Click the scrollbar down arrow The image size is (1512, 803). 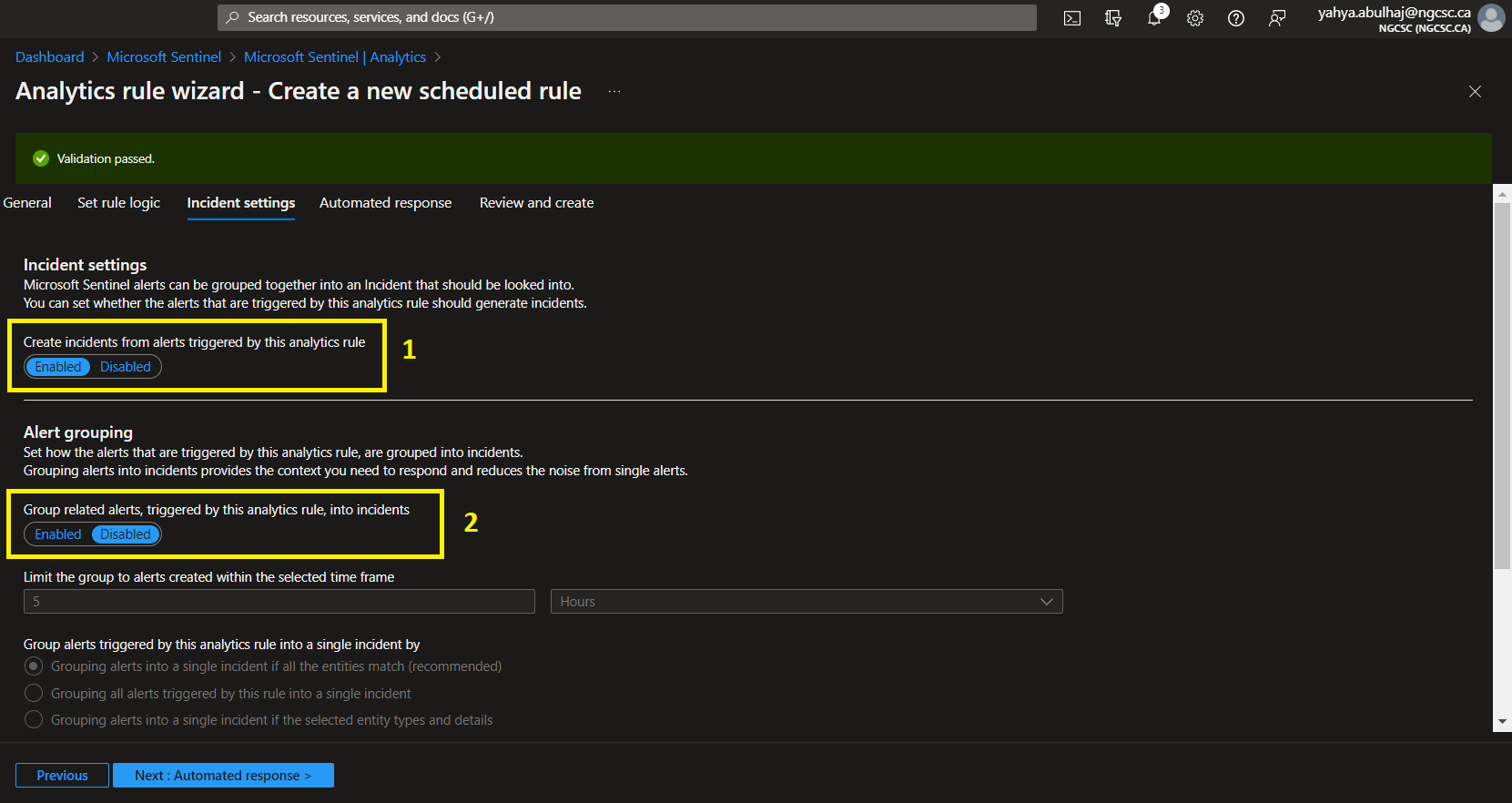click(x=1502, y=722)
